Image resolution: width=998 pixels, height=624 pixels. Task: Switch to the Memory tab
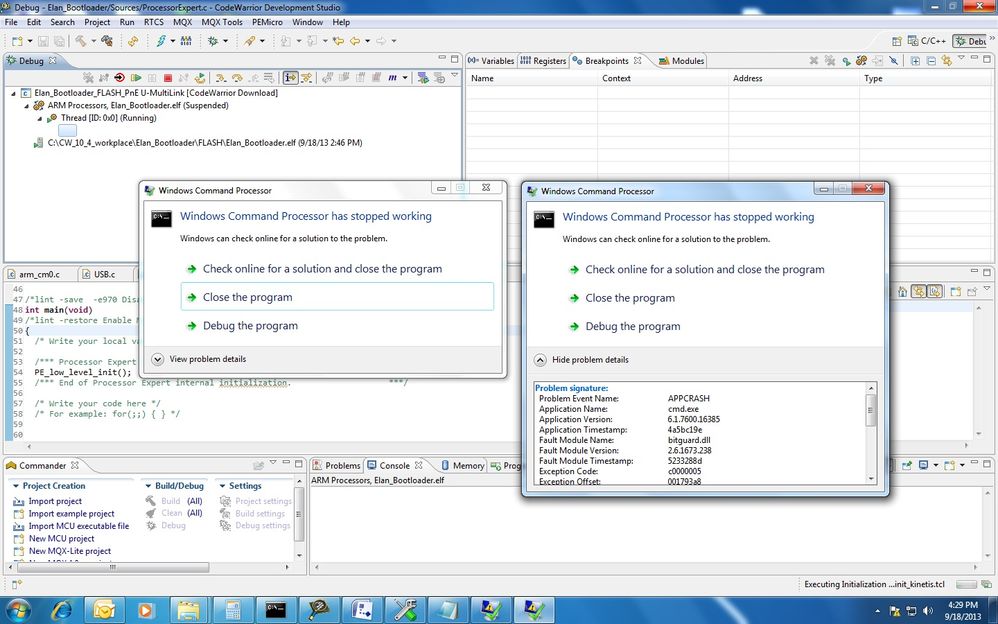click(x=463, y=465)
